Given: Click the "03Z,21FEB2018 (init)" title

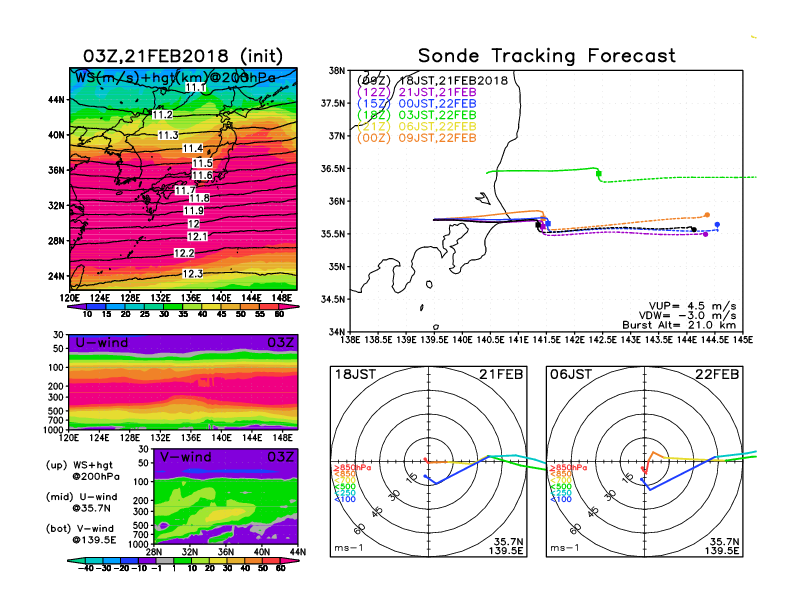Looking at the screenshot, I should [x=183, y=56].
